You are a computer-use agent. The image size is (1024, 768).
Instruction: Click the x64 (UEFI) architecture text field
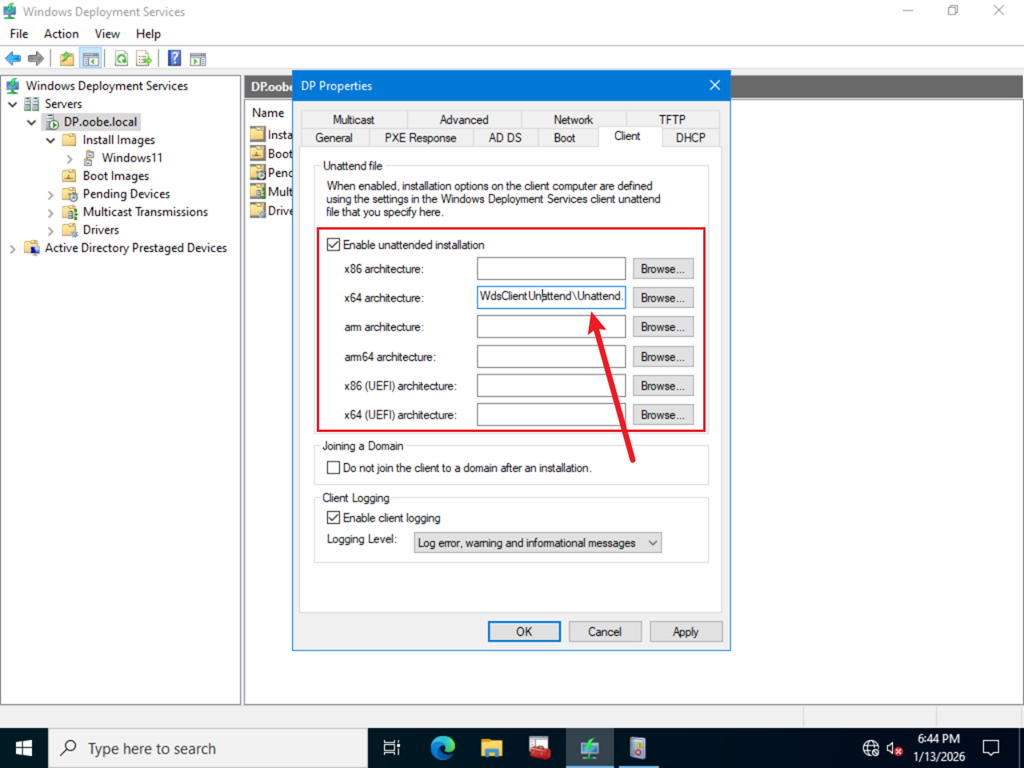[x=551, y=415]
